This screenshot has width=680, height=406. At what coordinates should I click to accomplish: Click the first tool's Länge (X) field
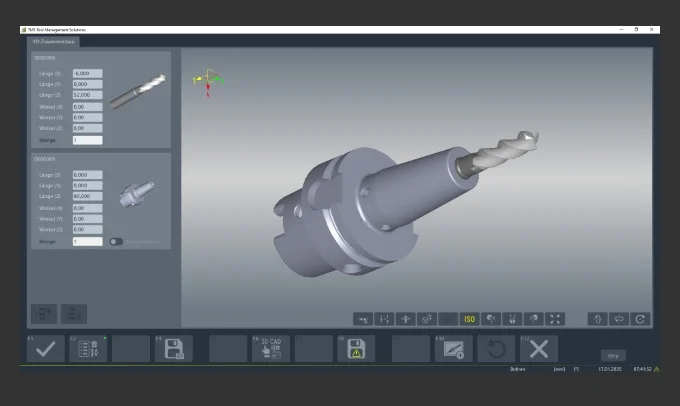(87, 73)
